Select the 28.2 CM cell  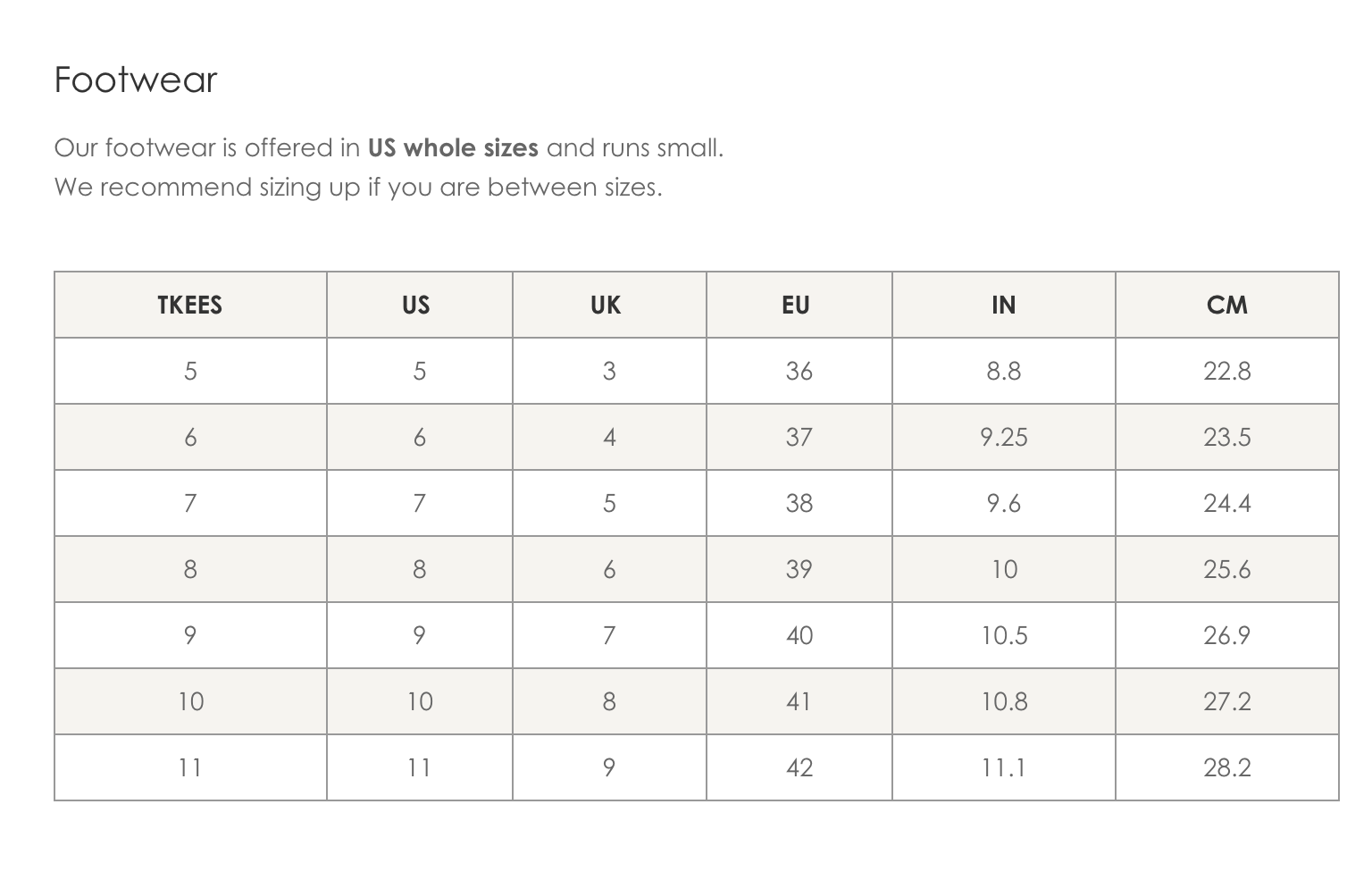tap(1227, 767)
